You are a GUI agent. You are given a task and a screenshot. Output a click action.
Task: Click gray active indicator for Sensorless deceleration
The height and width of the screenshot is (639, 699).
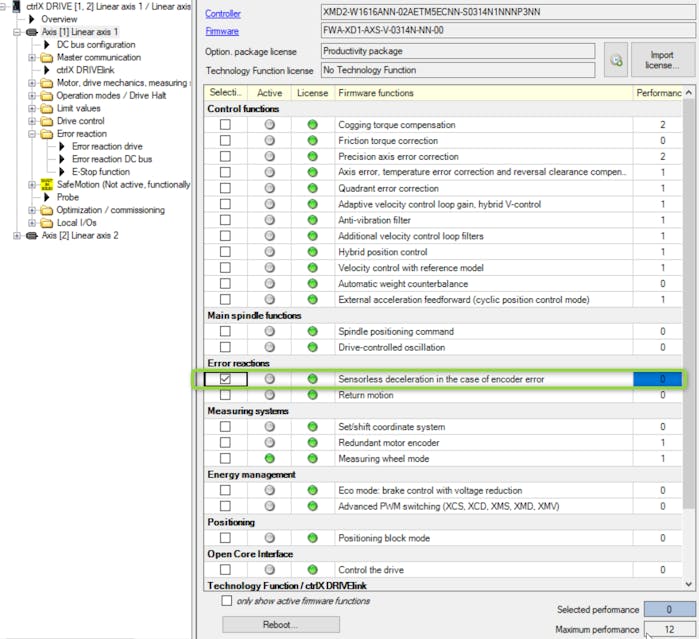(269, 379)
